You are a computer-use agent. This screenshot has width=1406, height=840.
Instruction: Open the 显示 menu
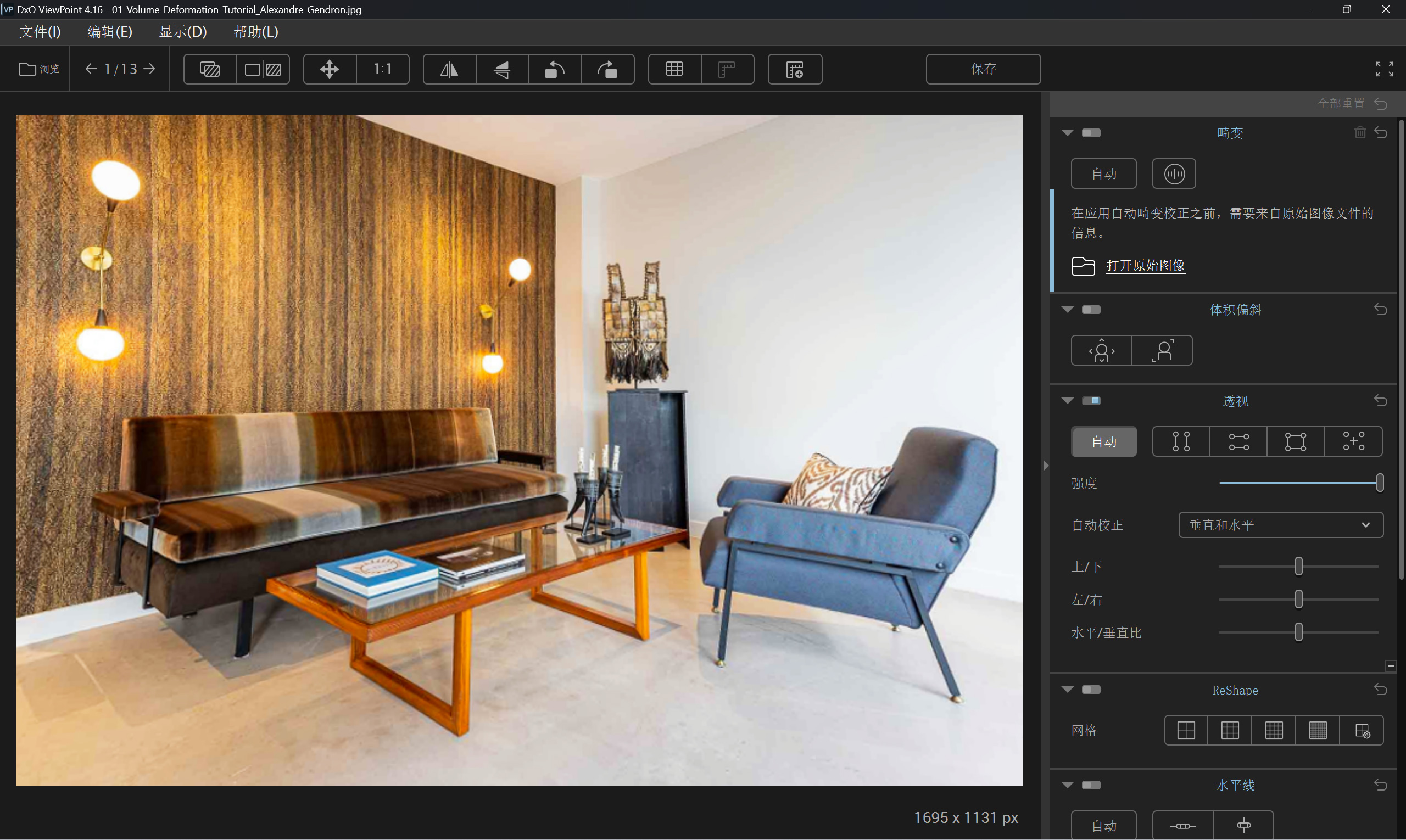pyautogui.click(x=182, y=32)
